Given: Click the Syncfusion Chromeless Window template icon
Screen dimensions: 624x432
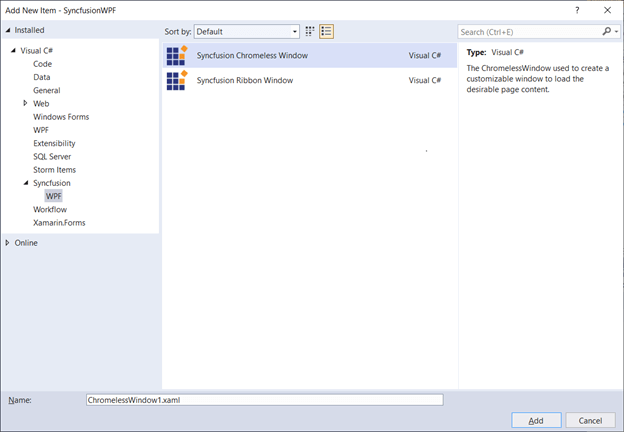Looking at the screenshot, I should [x=177, y=56].
